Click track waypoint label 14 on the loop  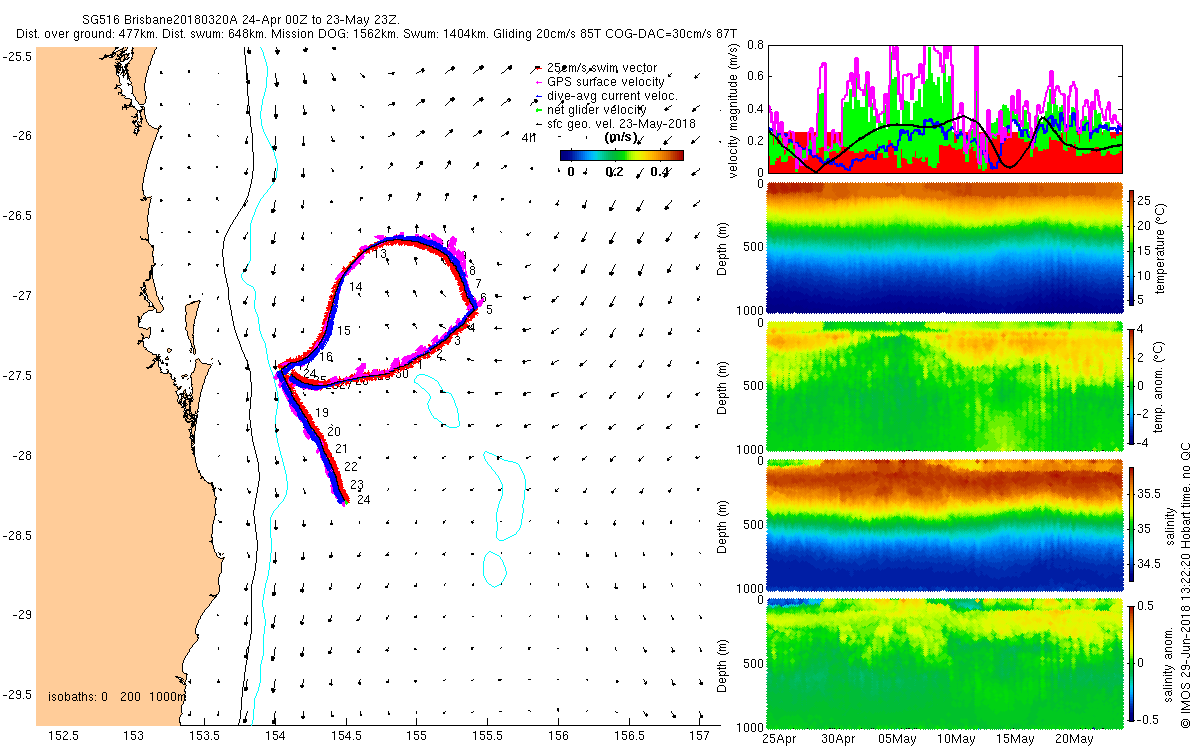click(356, 287)
